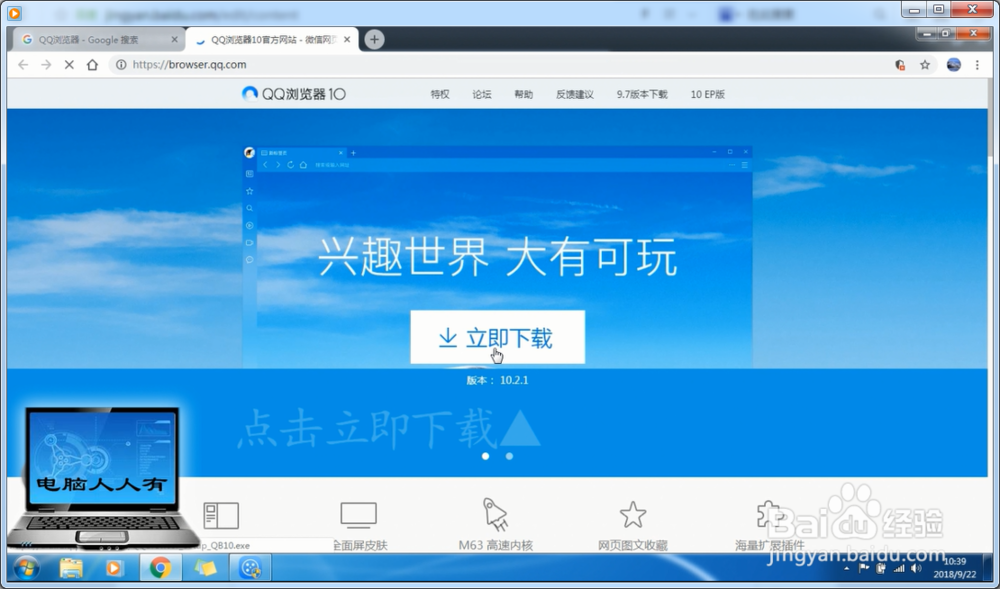The width and height of the screenshot is (1000, 589).
Task: Select the first carousel dot
Action: (486, 456)
